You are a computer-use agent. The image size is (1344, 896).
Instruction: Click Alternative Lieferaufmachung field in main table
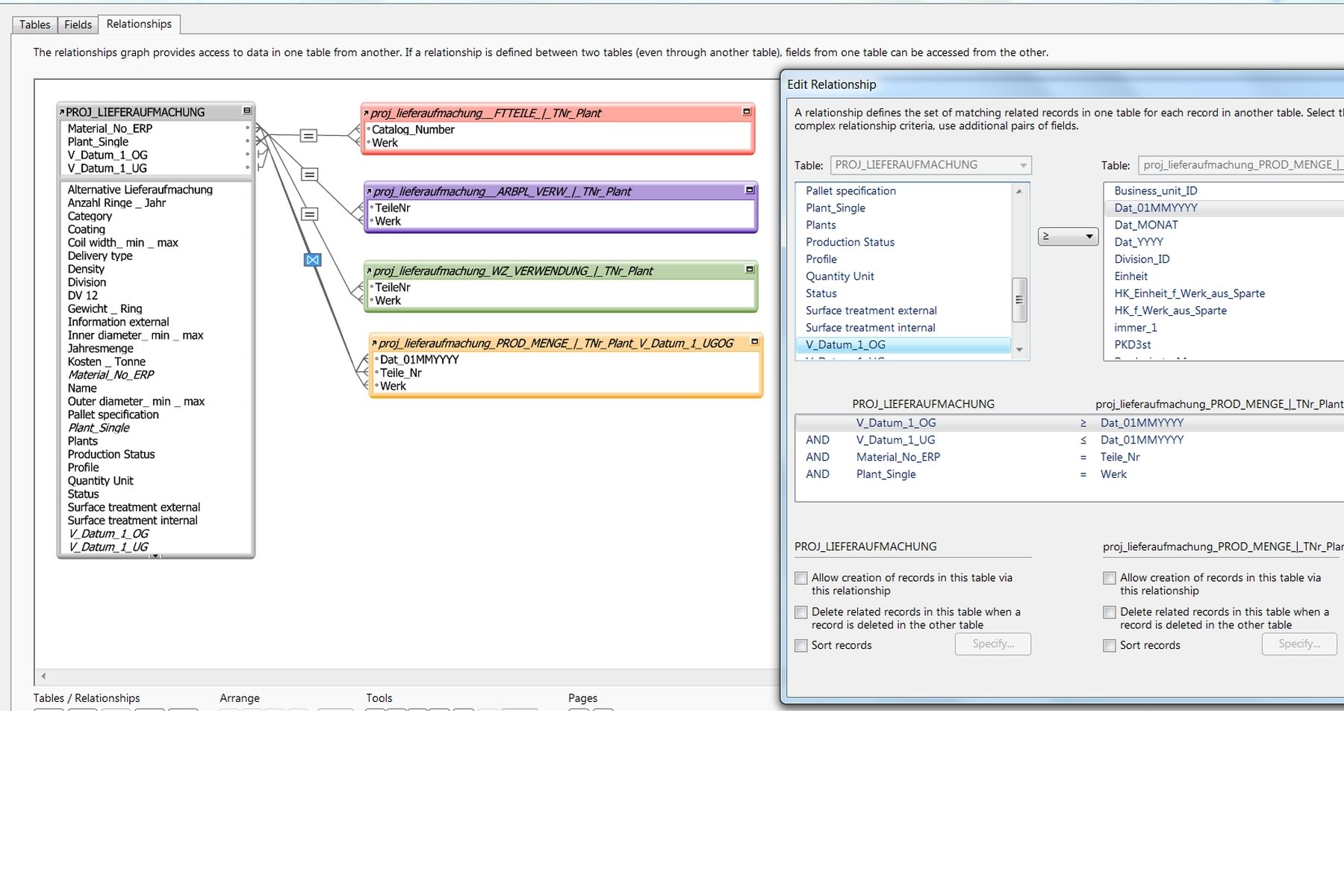click(140, 190)
